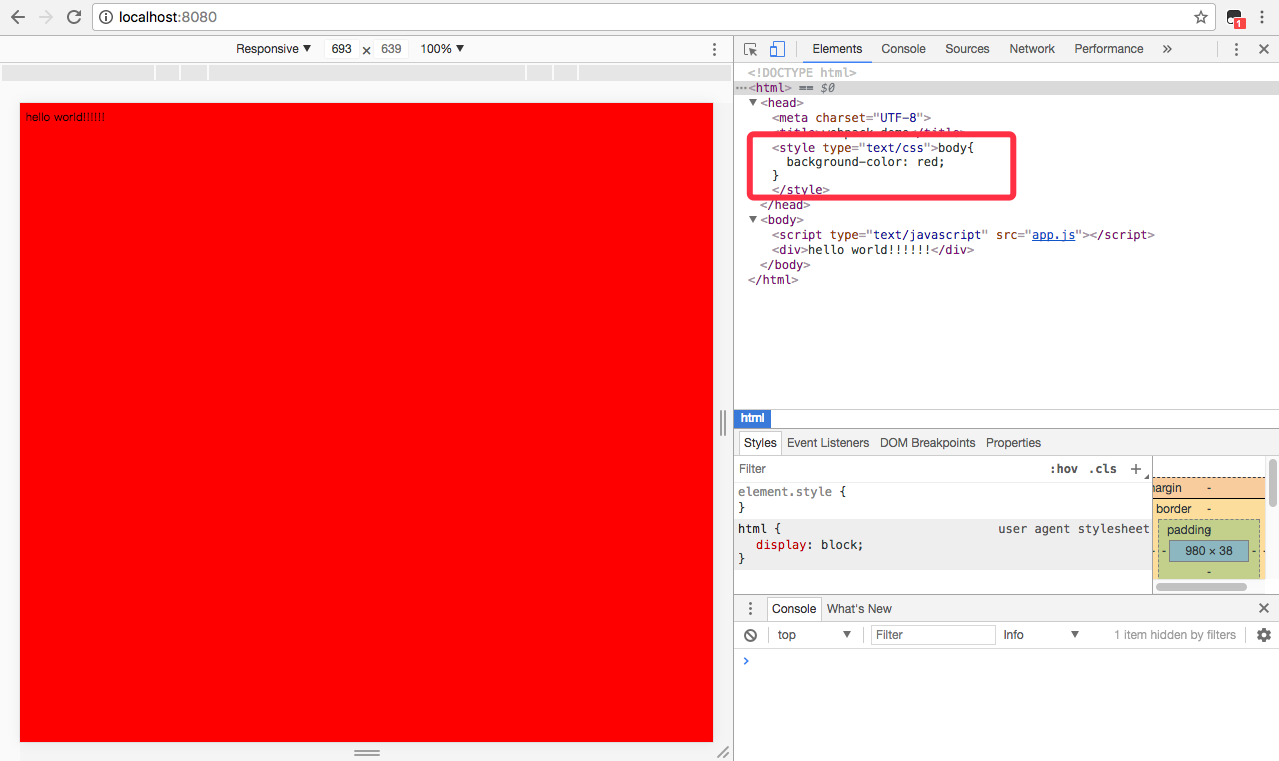This screenshot has width=1279, height=761.
Task: Switch to the Console tab in DevTools
Action: coord(903,49)
